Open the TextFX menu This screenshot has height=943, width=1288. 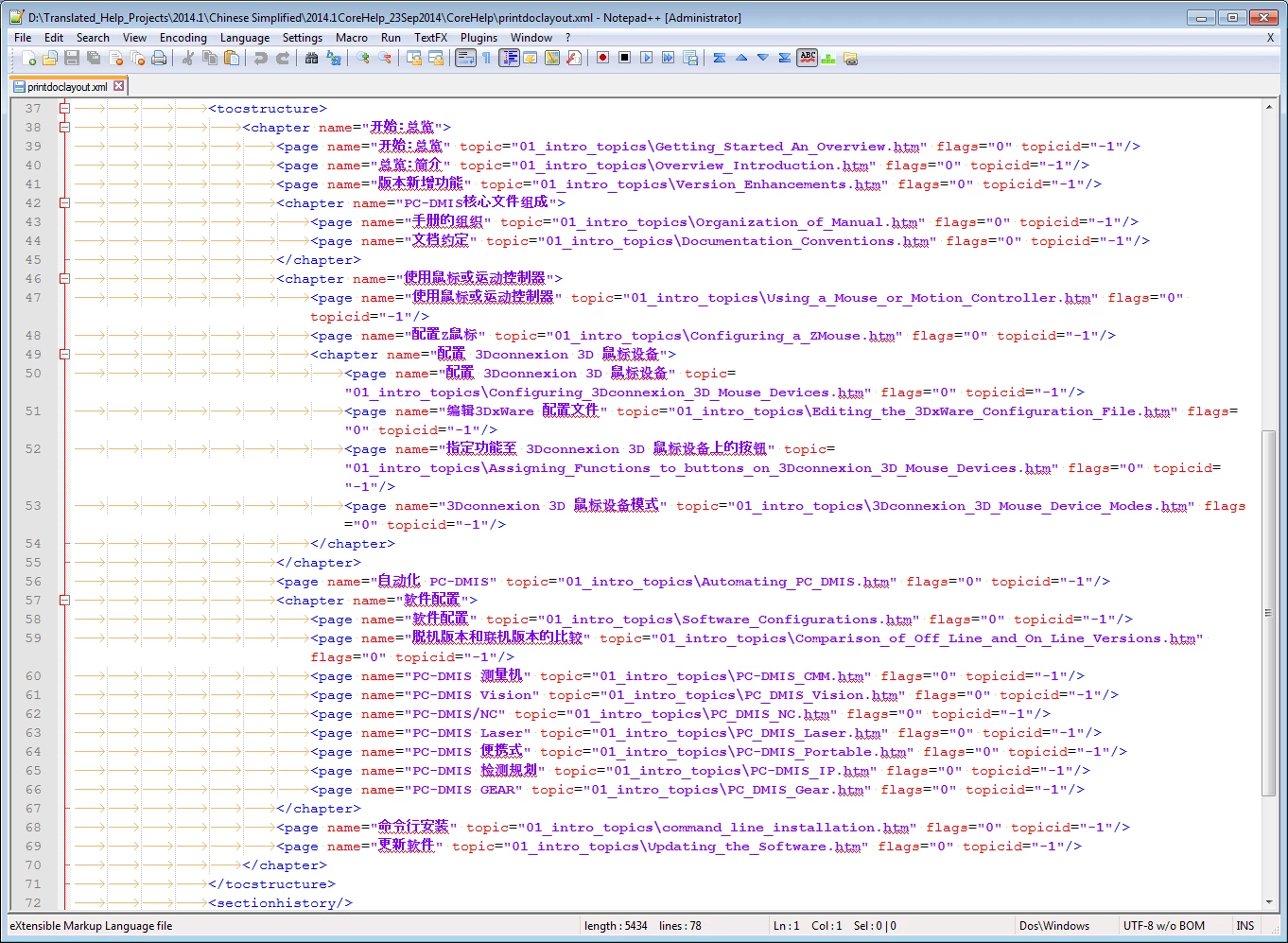point(430,38)
